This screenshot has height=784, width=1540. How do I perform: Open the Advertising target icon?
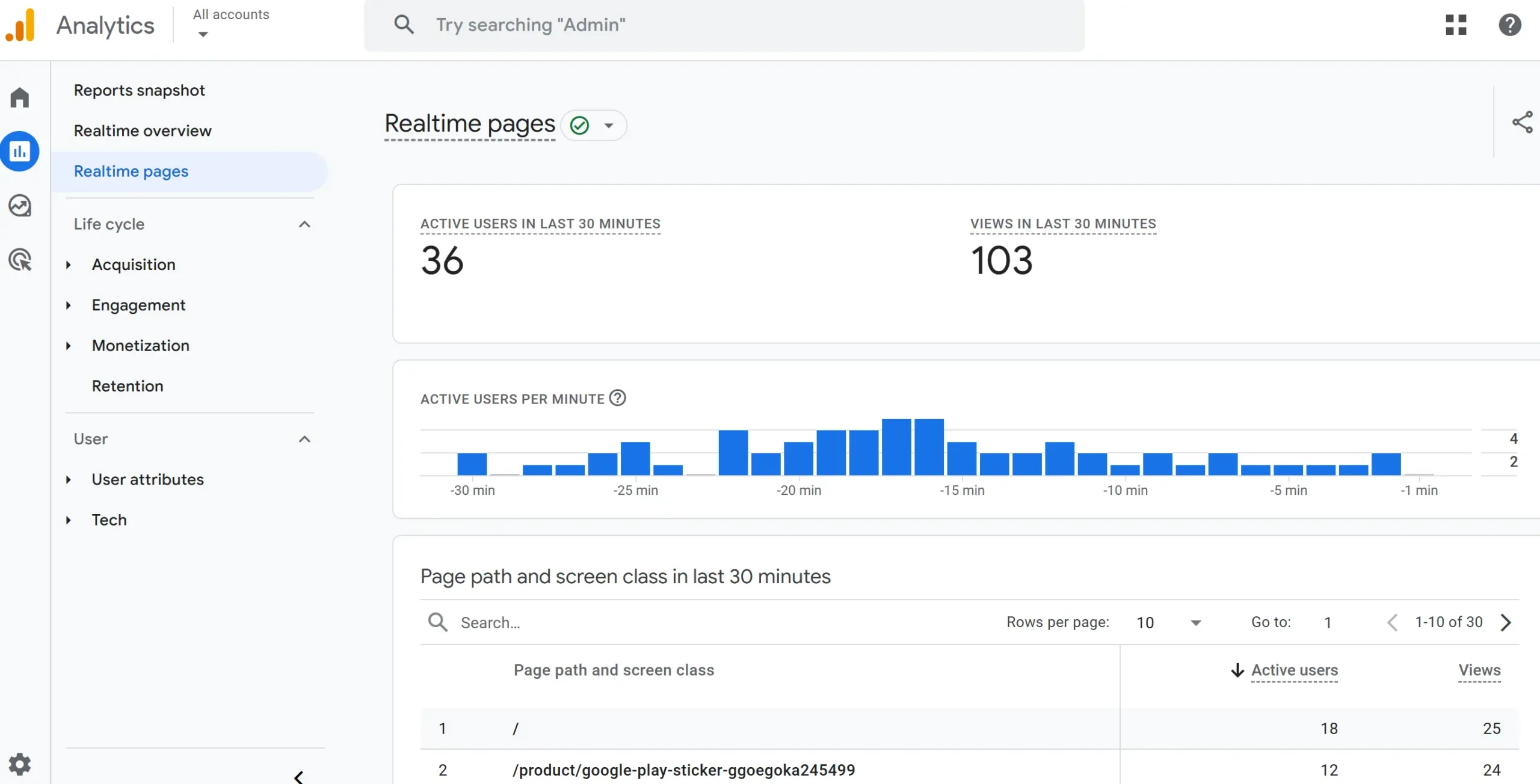tap(20, 260)
